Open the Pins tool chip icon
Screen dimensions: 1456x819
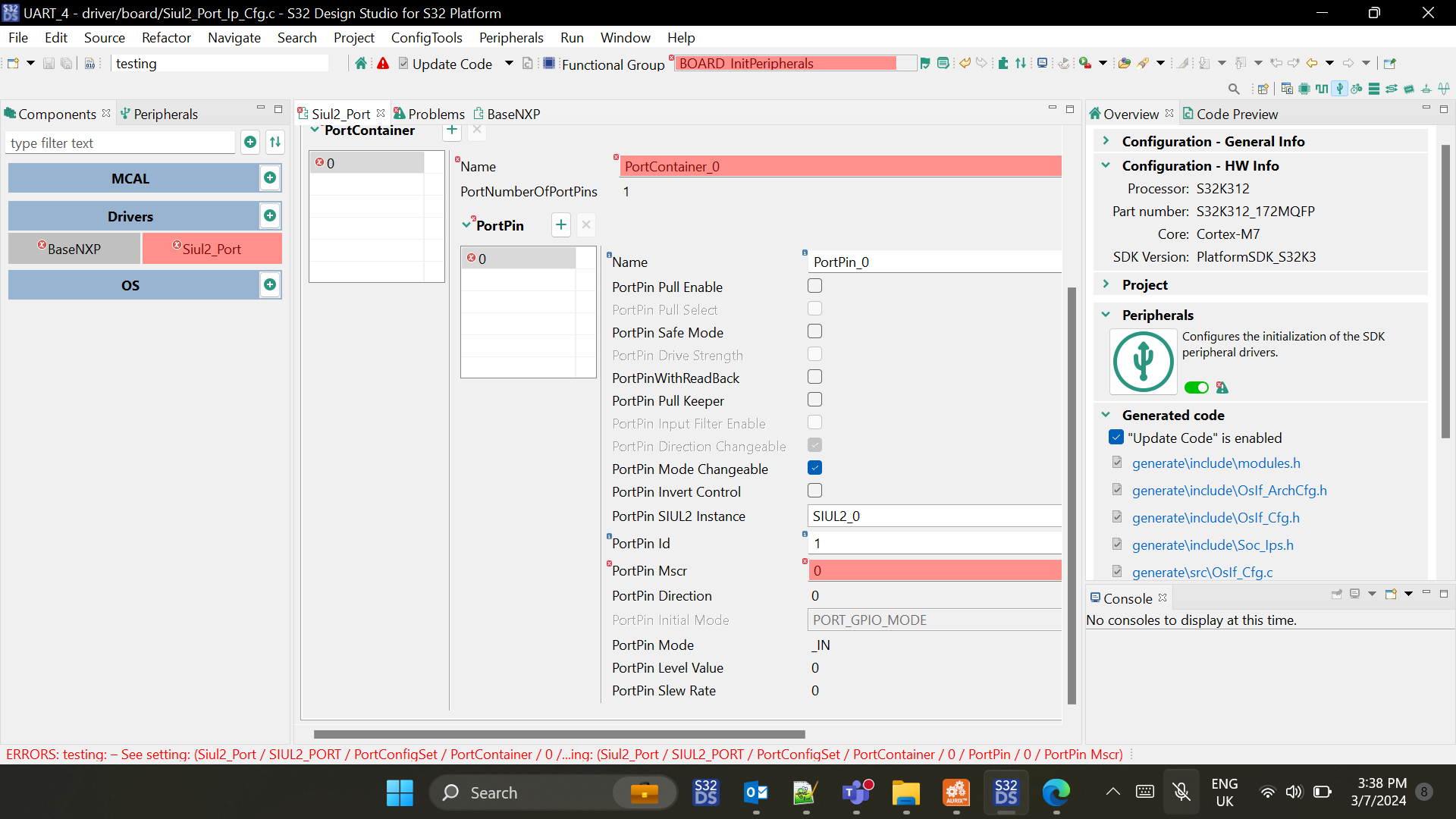click(x=1304, y=89)
